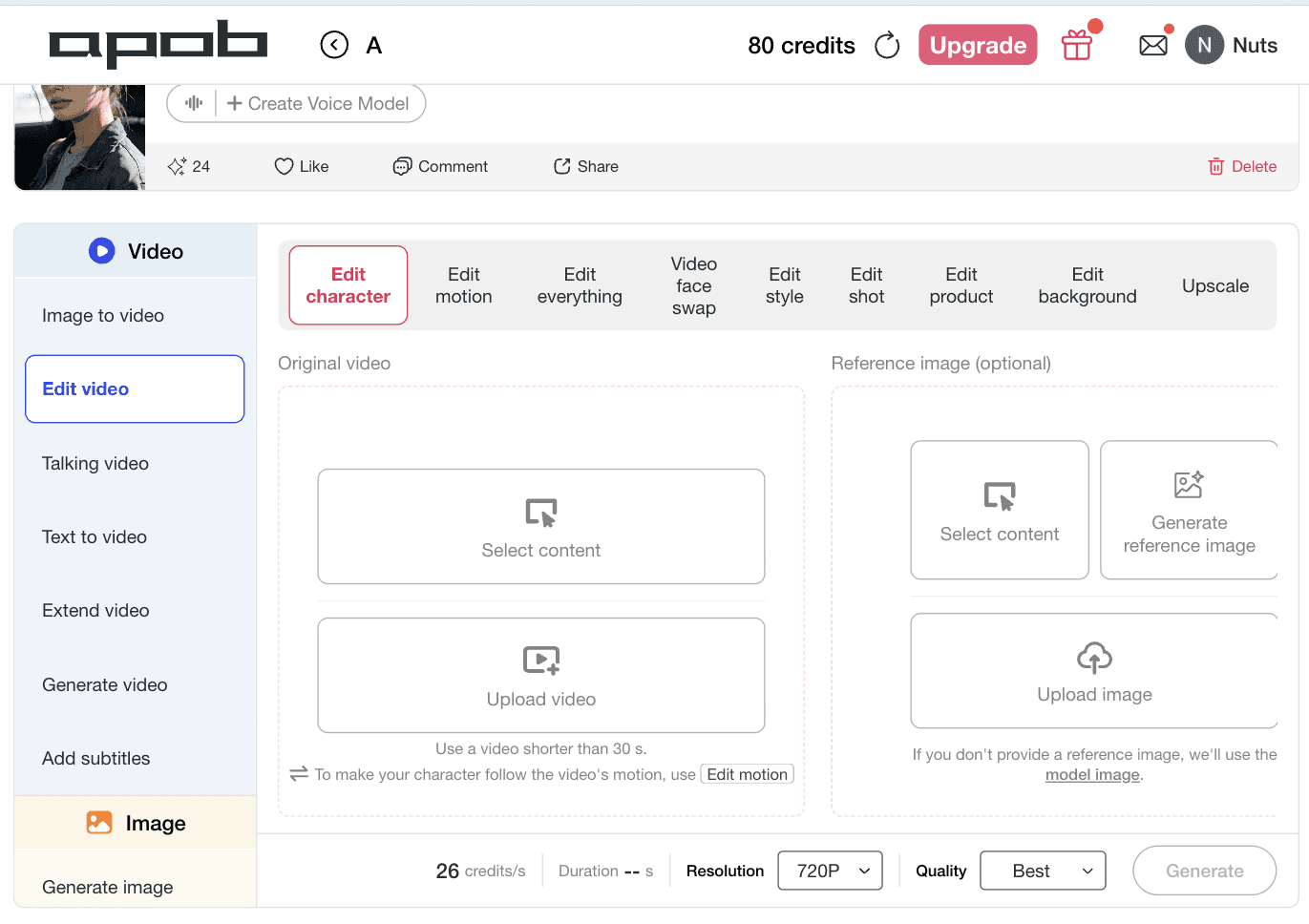Click the Image section header label

click(x=156, y=823)
